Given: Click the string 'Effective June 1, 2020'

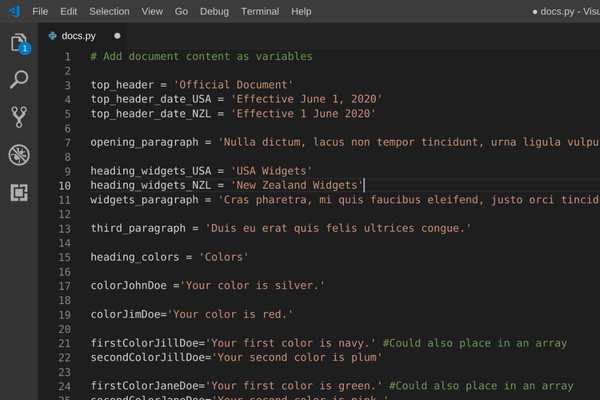Looking at the screenshot, I should click(x=306, y=99).
